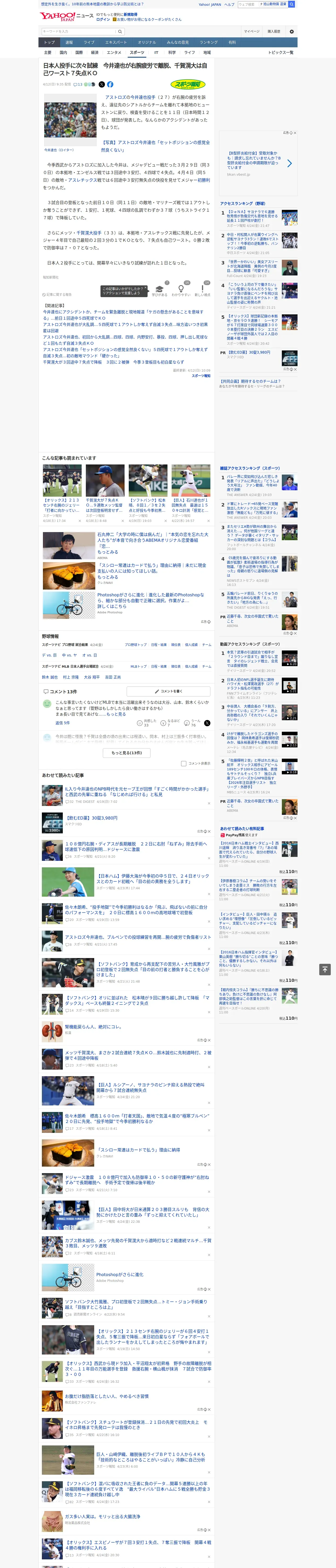The height and width of the screenshot is (1568, 336).
Task: Click the ログイン link
Action: pyautogui.click(x=103, y=20)
